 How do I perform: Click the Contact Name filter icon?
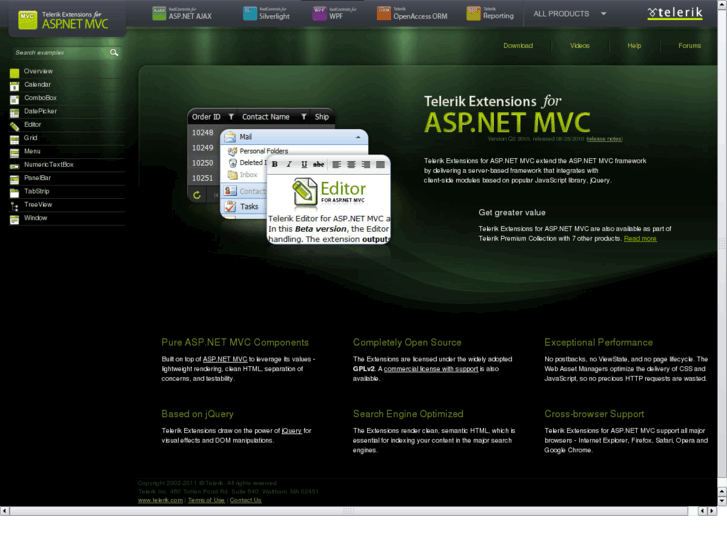click(304, 117)
